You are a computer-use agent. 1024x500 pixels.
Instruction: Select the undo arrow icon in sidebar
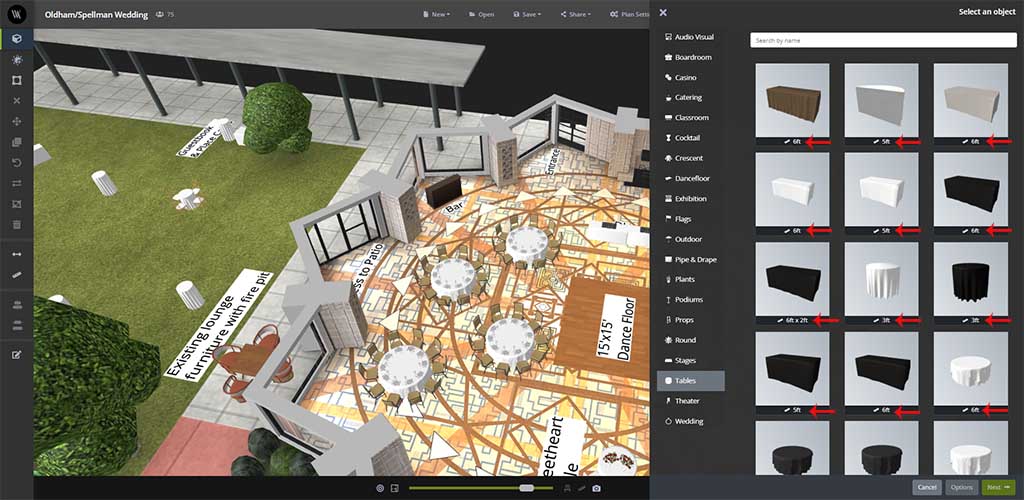(x=16, y=162)
